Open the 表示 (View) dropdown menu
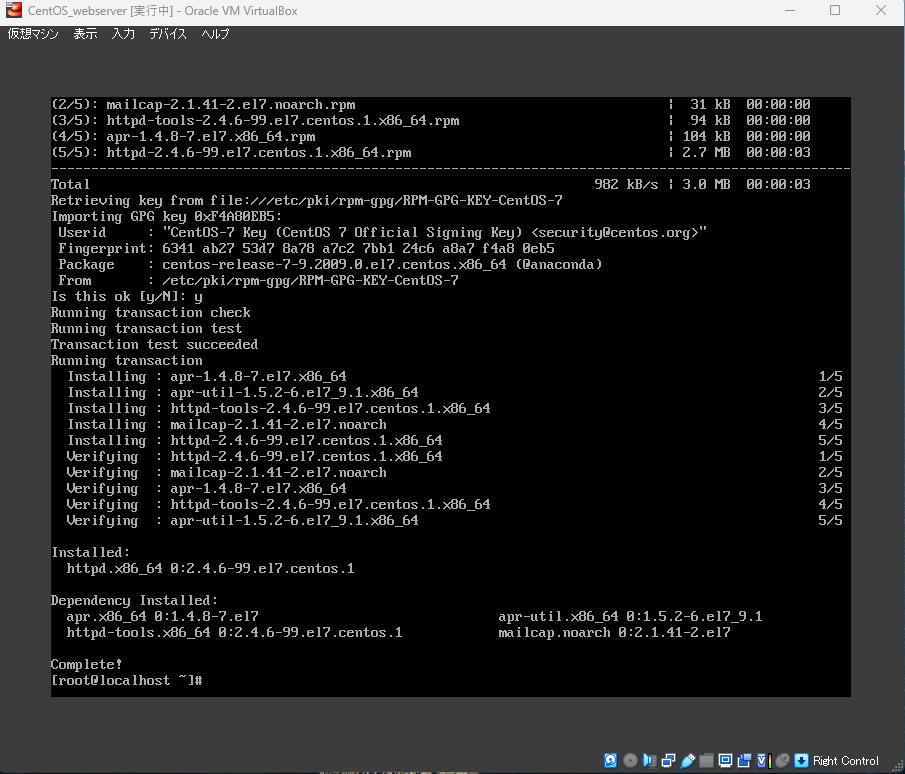 click(x=84, y=33)
